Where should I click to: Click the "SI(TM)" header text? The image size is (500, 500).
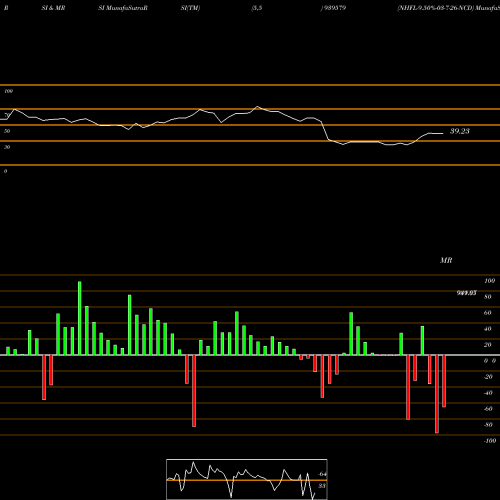[190, 8]
